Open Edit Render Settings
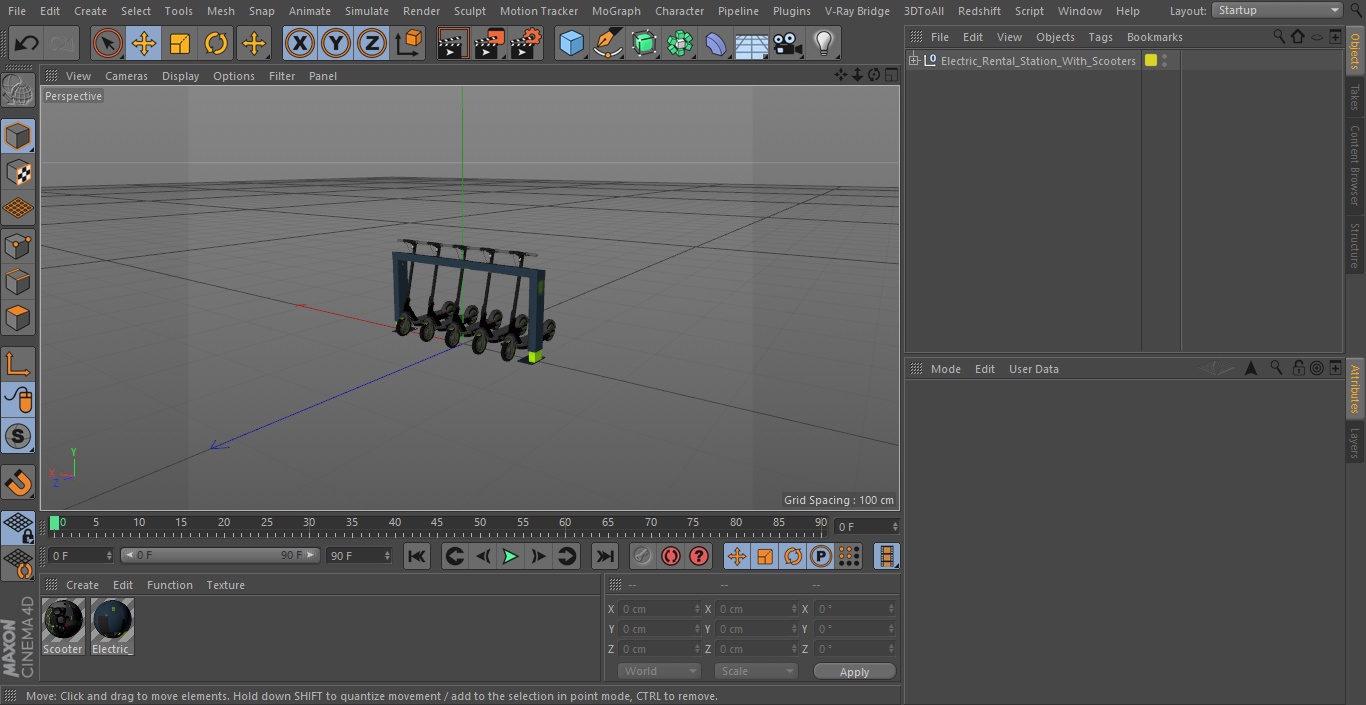The width and height of the screenshot is (1366, 705). click(x=526, y=43)
